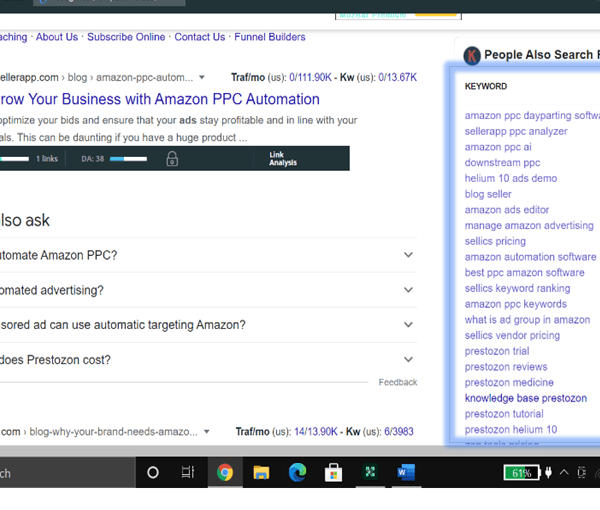
Task: Open Link Analysis in MozBar
Action: click(283, 158)
